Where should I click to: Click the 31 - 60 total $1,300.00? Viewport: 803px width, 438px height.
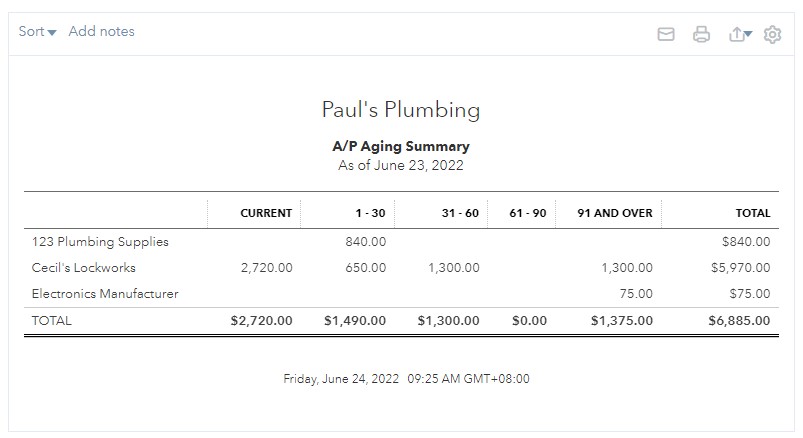pyautogui.click(x=449, y=321)
